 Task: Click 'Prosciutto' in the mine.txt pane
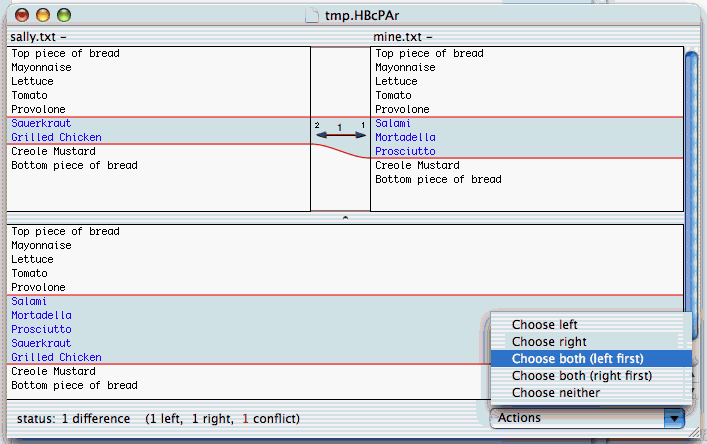tap(405, 151)
